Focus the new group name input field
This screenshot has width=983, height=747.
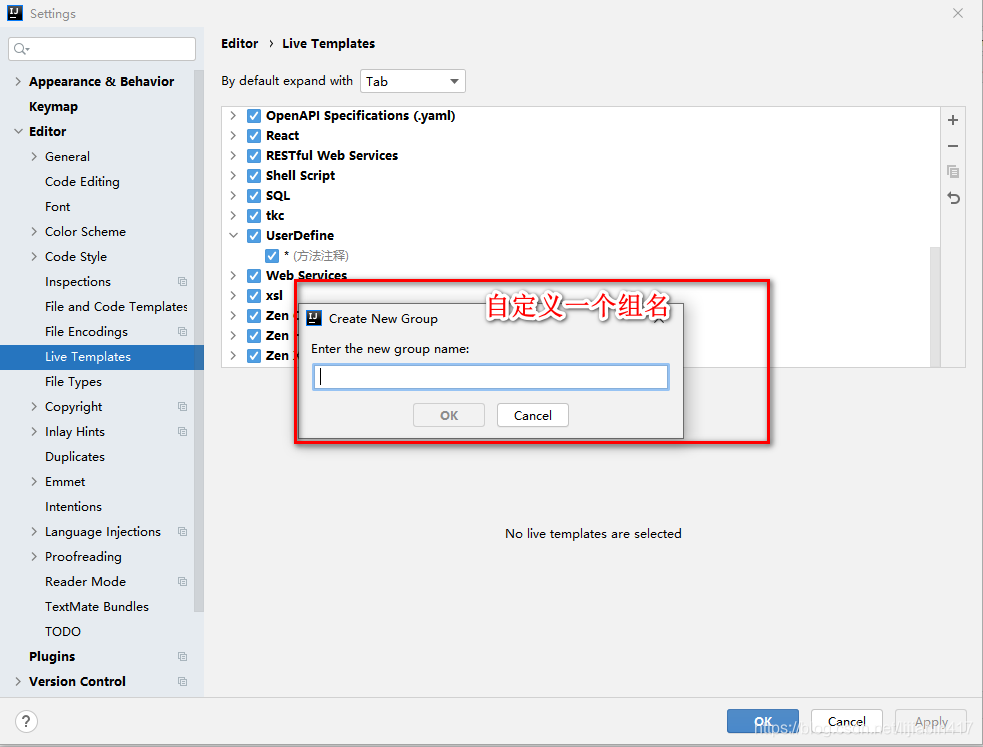click(x=491, y=377)
